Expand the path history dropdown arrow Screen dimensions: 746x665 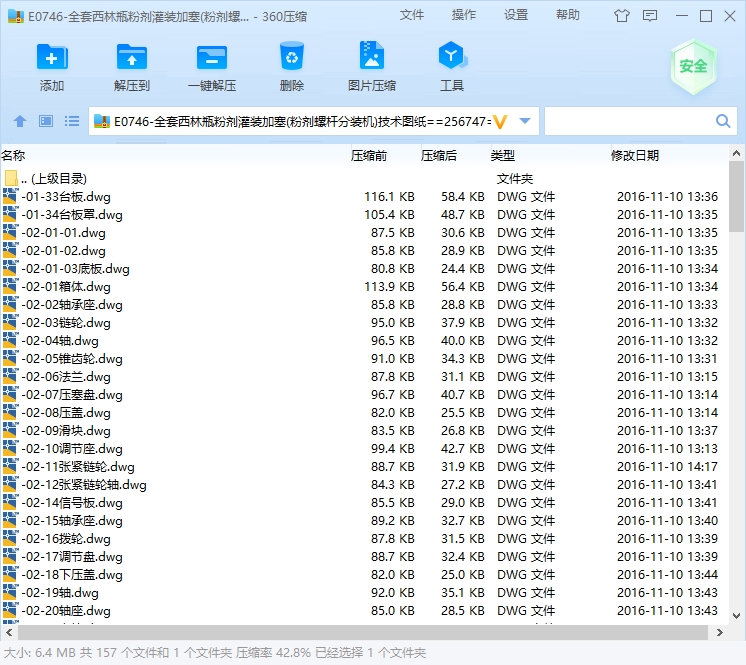[x=525, y=121]
